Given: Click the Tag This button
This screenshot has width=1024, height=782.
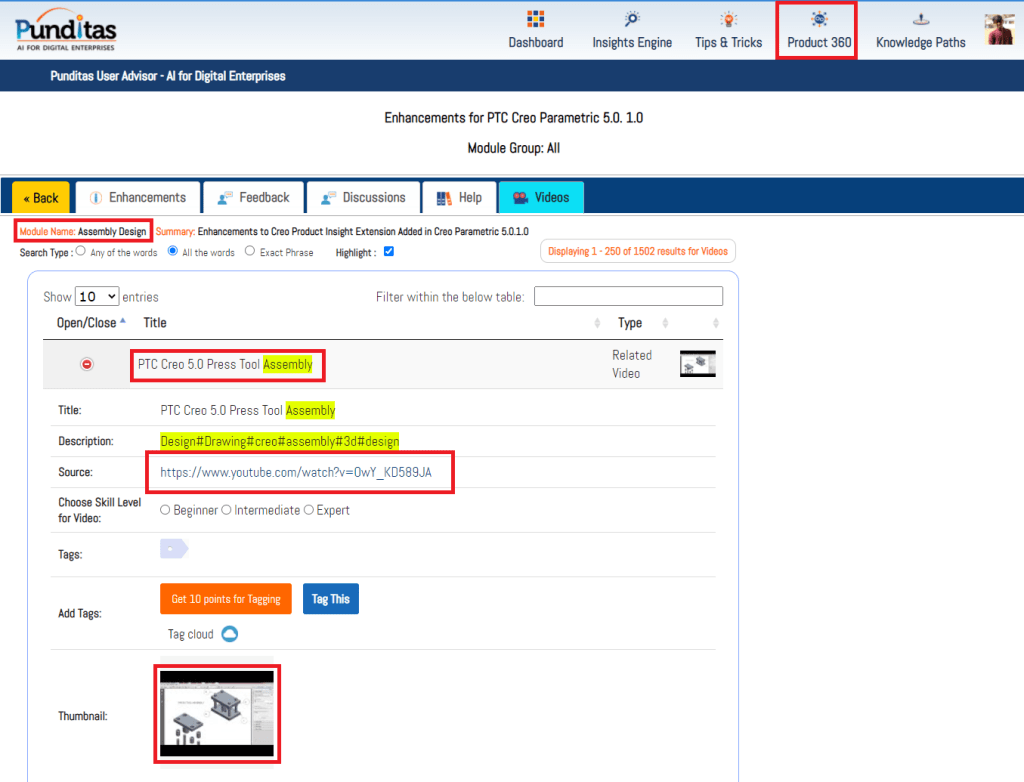Looking at the screenshot, I should point(331,599).
